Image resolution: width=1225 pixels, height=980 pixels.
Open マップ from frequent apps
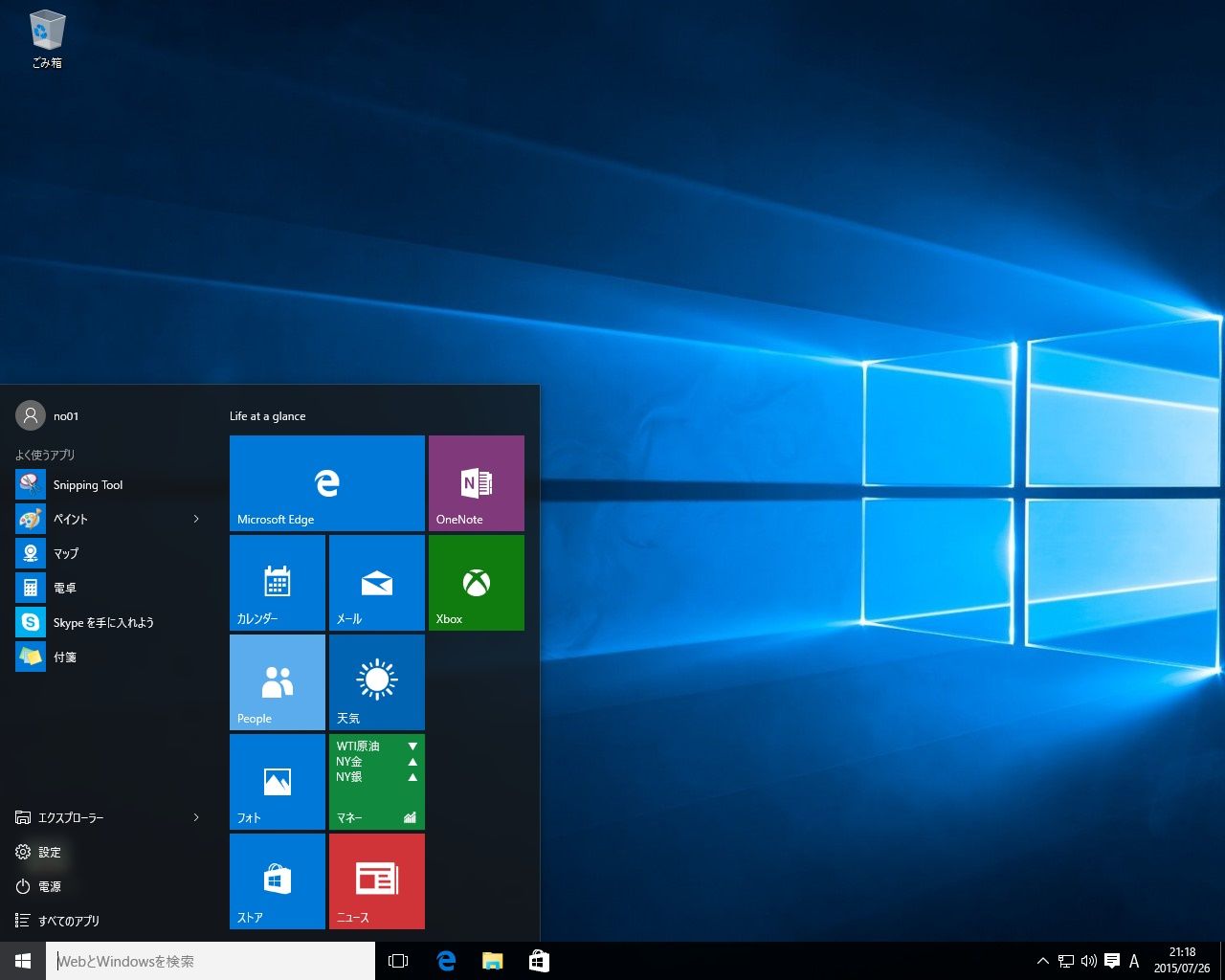107,553
